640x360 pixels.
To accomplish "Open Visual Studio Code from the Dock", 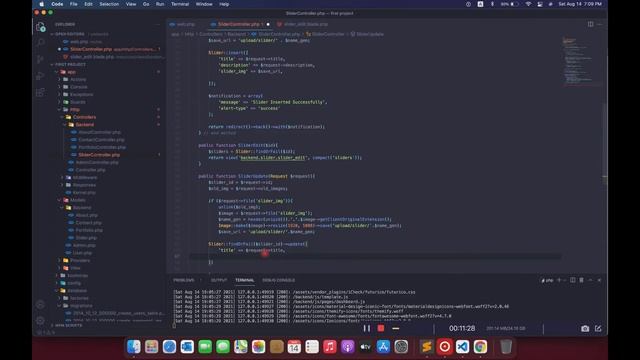I will [x=462, y=347].
